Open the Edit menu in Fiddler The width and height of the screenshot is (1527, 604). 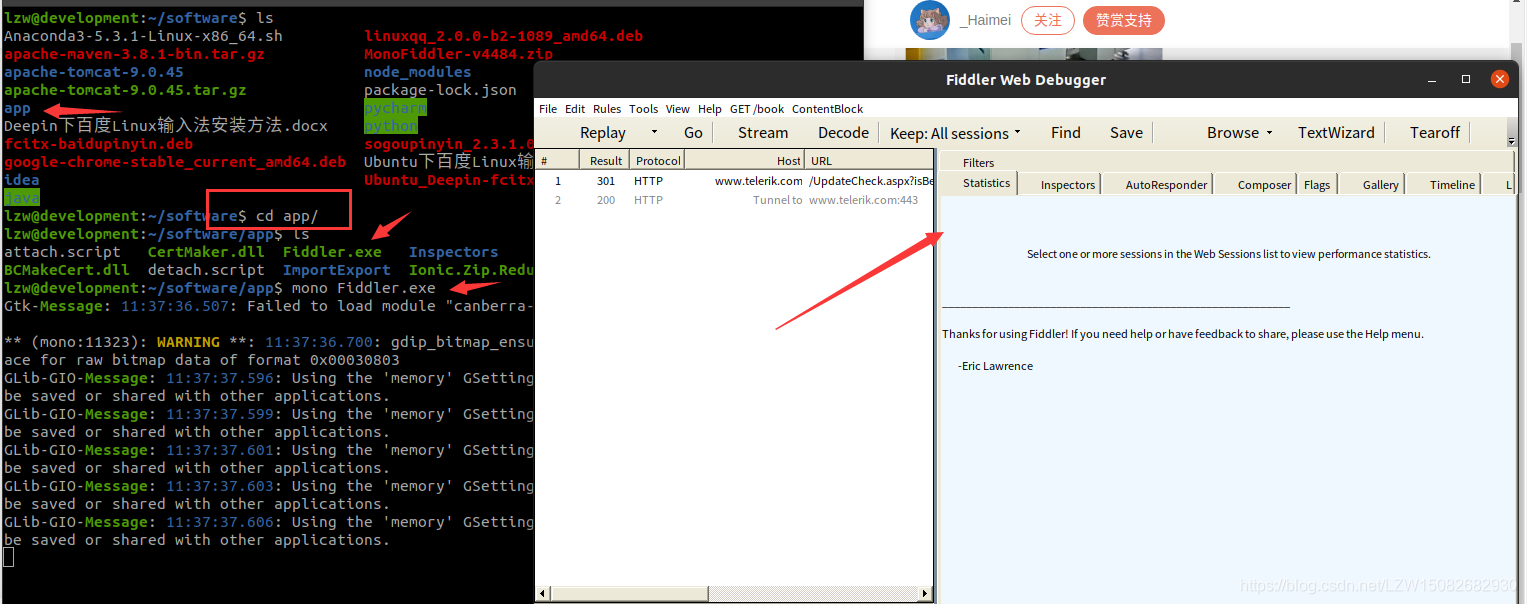click(575, 109)
